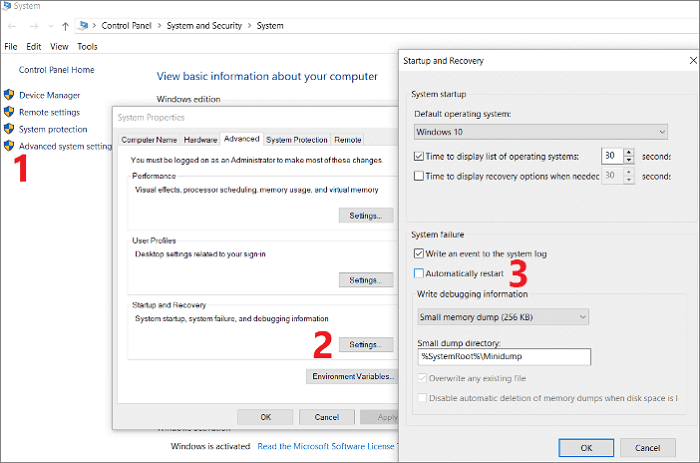Open Write debugging information dropdown

click(x=503, y=317)
